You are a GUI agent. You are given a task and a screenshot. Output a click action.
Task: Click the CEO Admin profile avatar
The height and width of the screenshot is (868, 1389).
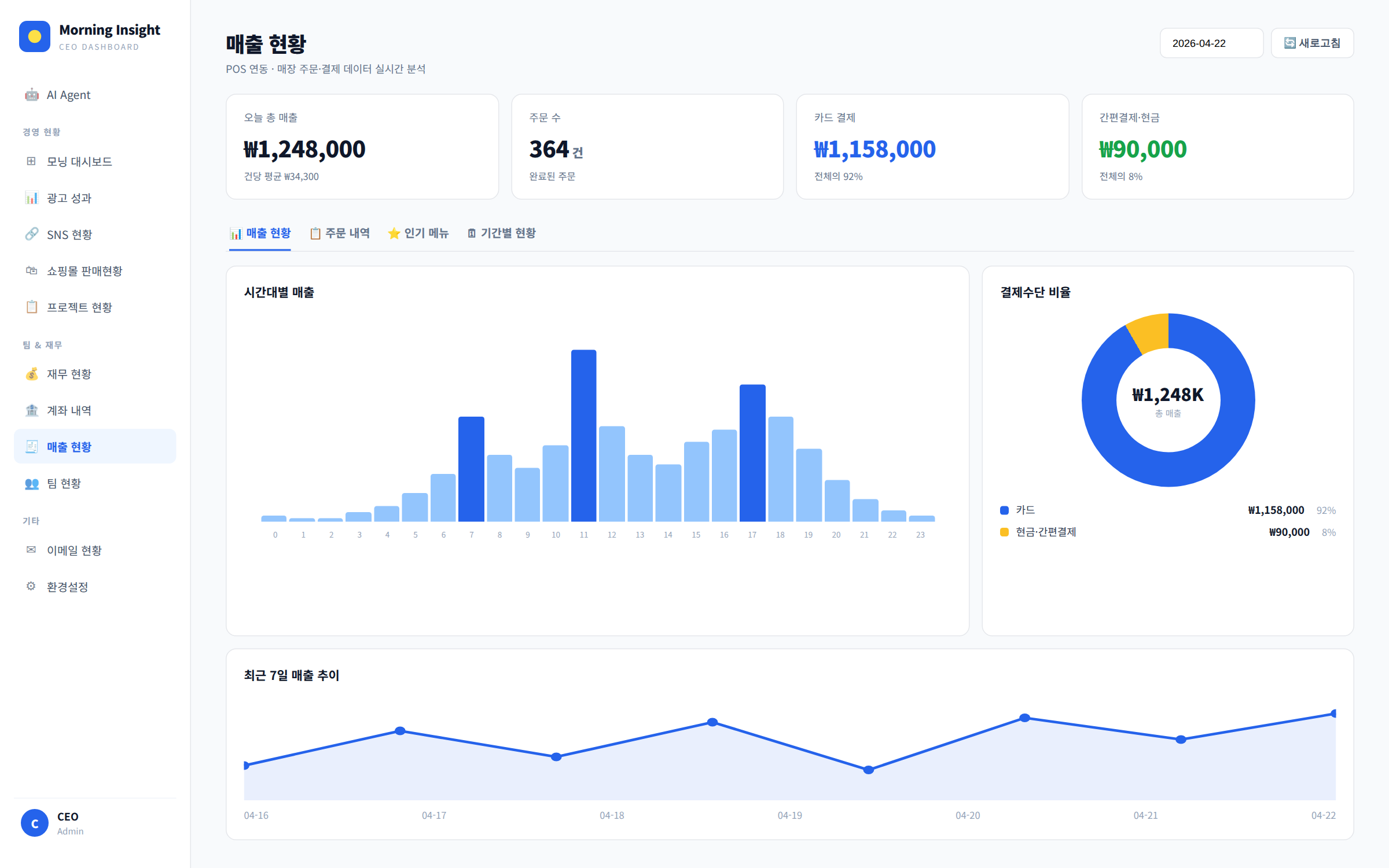click(35, 823)
